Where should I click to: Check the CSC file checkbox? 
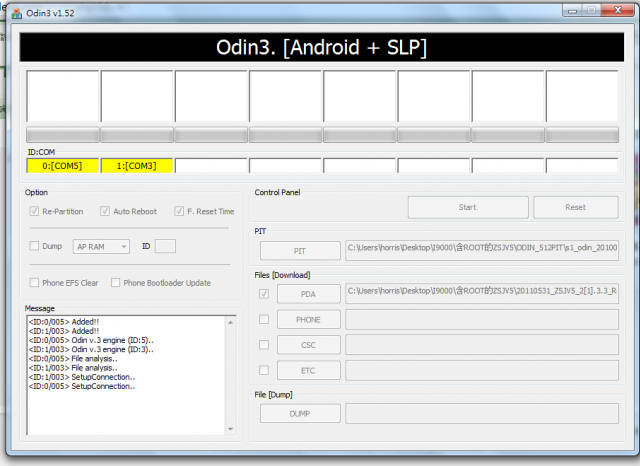click(264, 345)
